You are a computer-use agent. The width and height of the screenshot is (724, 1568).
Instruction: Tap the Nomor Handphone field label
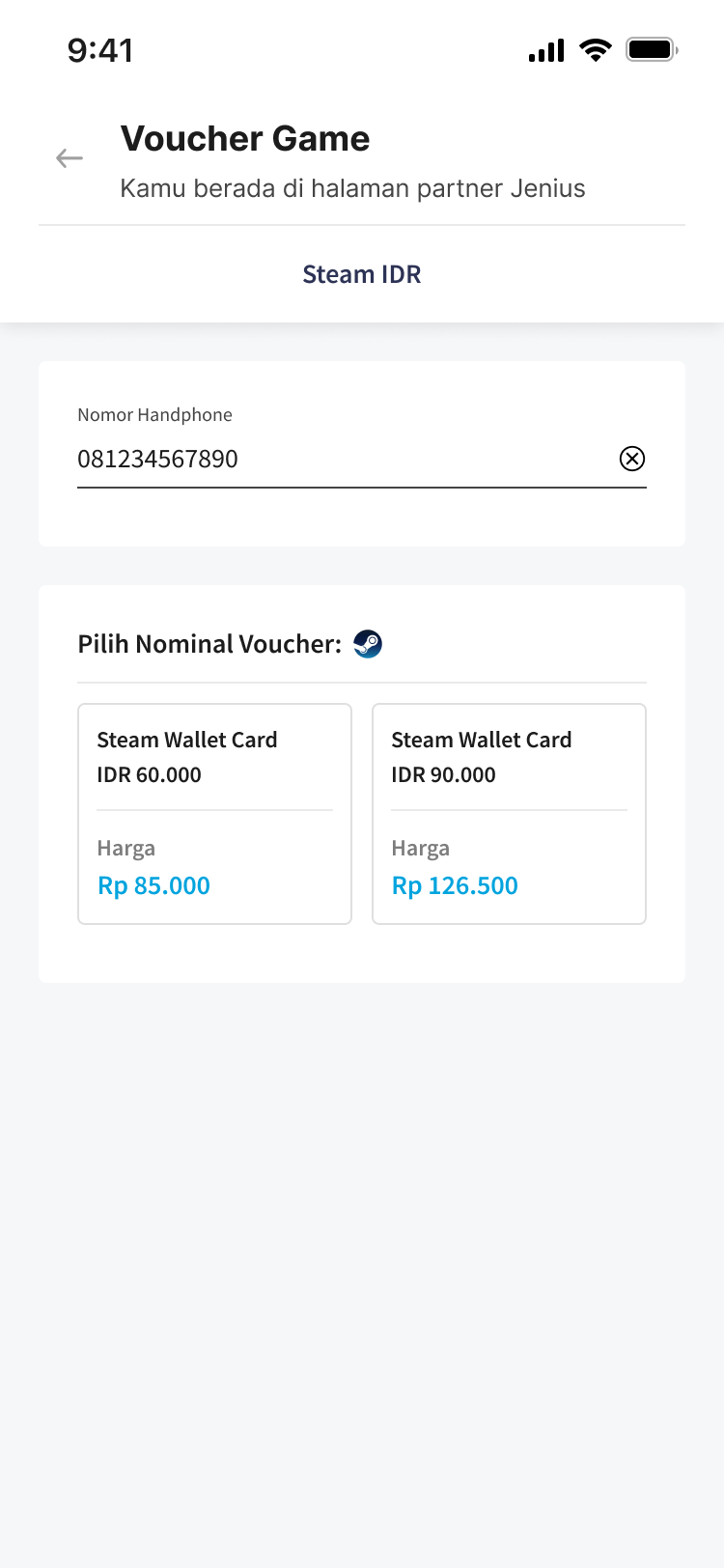pos(154,415)
